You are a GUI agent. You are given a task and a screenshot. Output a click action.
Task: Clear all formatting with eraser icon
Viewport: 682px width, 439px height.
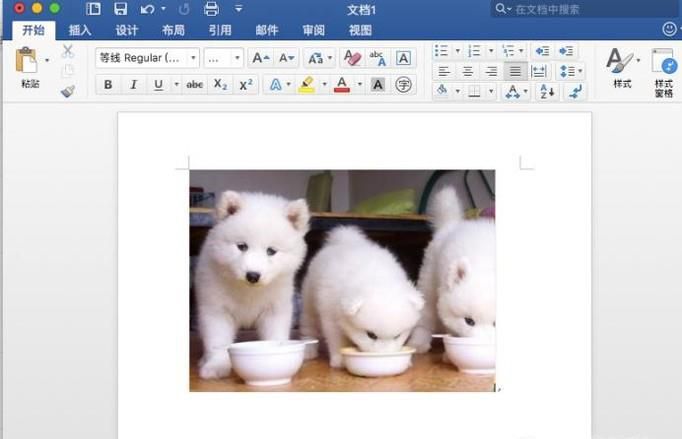tap(352, 58)
